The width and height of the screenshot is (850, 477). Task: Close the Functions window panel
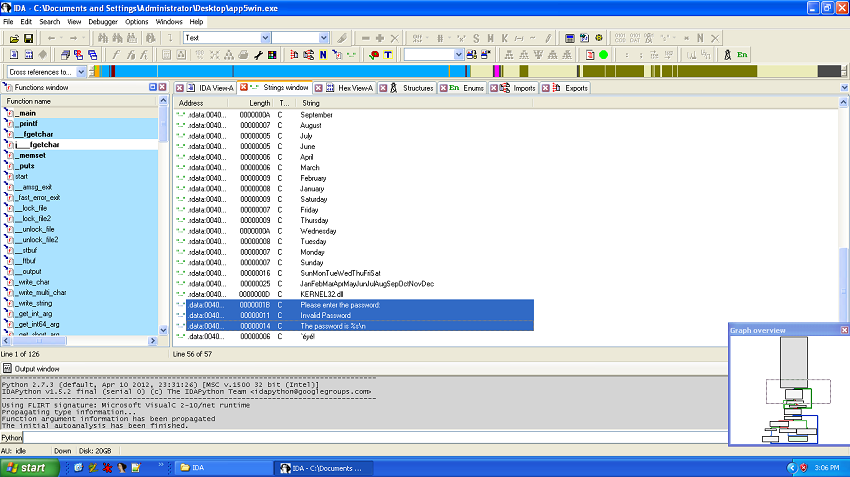[x=163, y=87]
